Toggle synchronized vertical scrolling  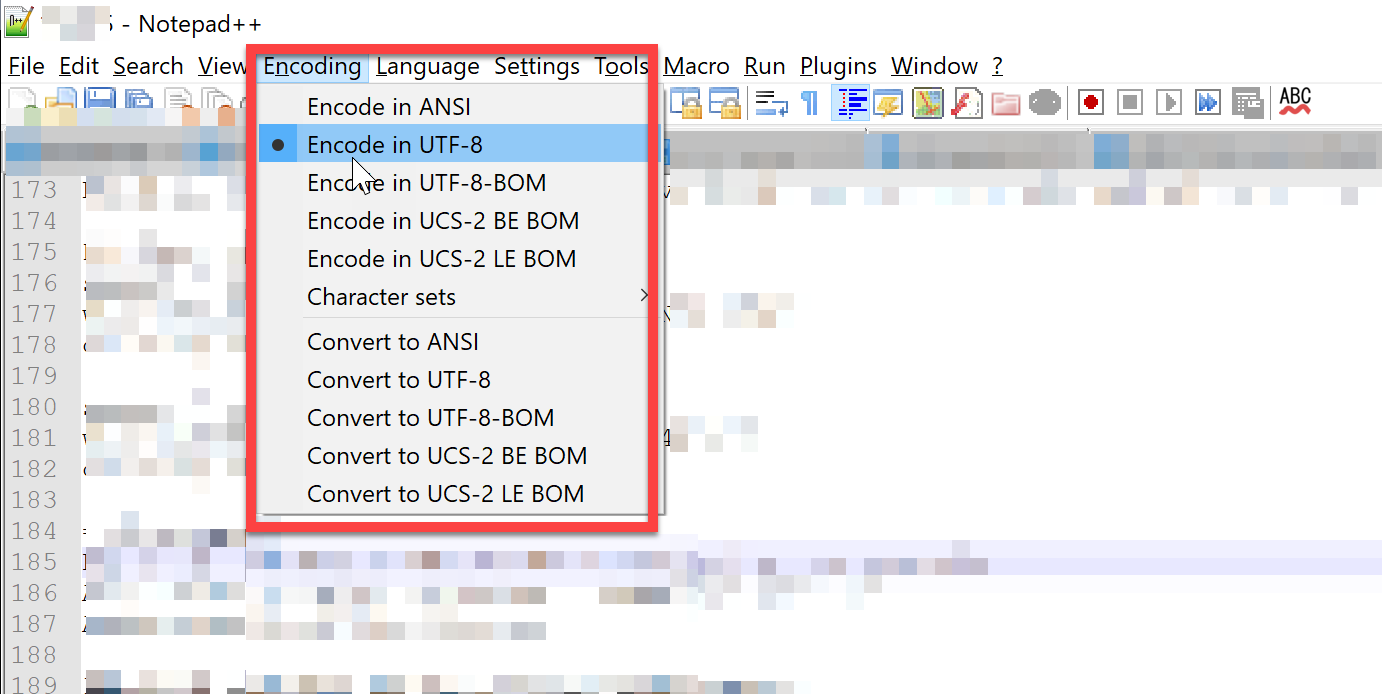(686, 102)
